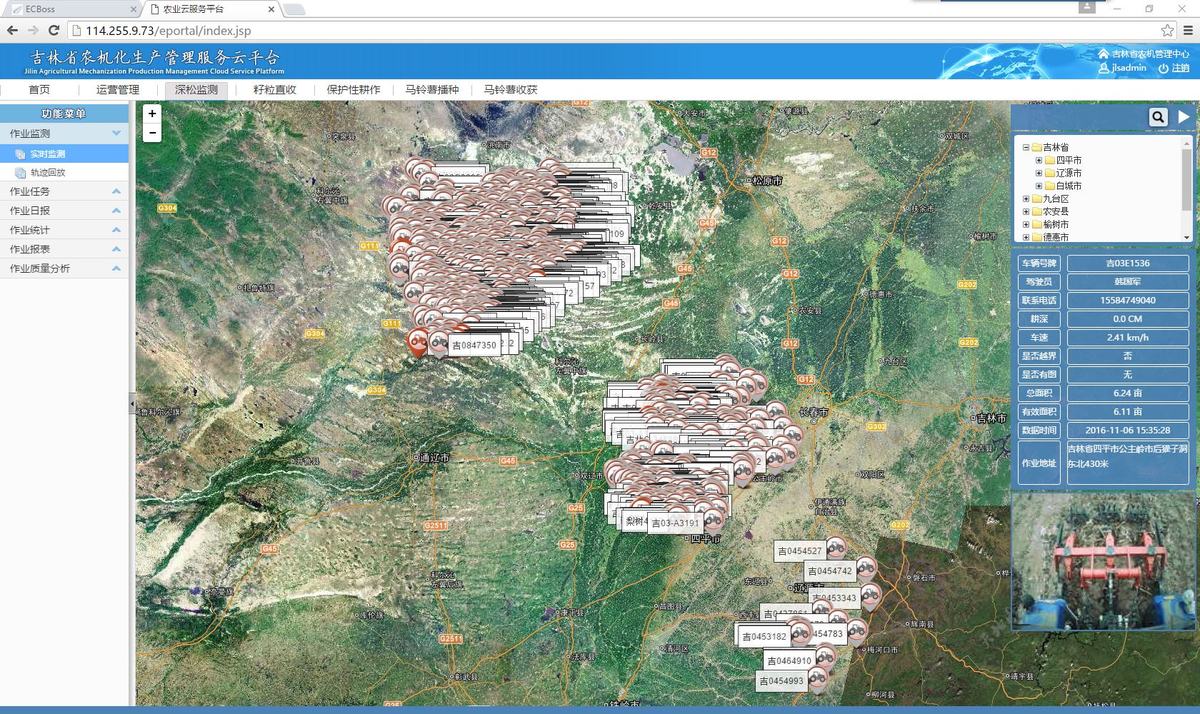Open the 马铃薯收获 navigation tab
Viewport: 1200px width, 714px height.
coord(511,90)
